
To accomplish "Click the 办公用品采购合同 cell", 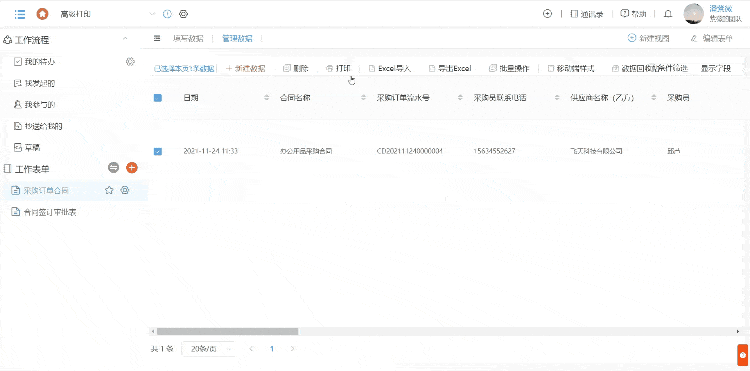I will 306,151.
